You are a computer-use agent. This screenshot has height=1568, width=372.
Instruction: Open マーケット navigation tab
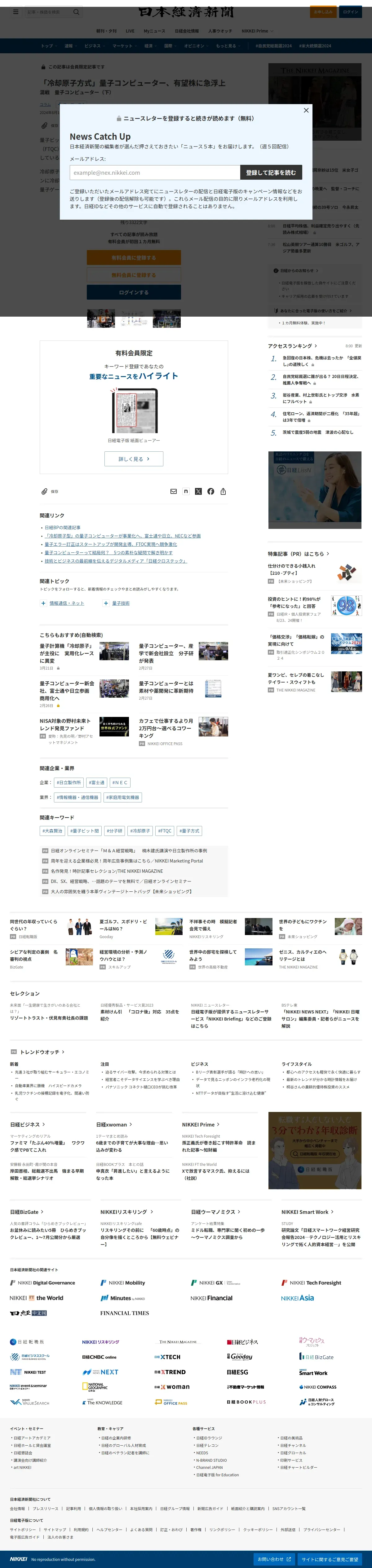124,46
